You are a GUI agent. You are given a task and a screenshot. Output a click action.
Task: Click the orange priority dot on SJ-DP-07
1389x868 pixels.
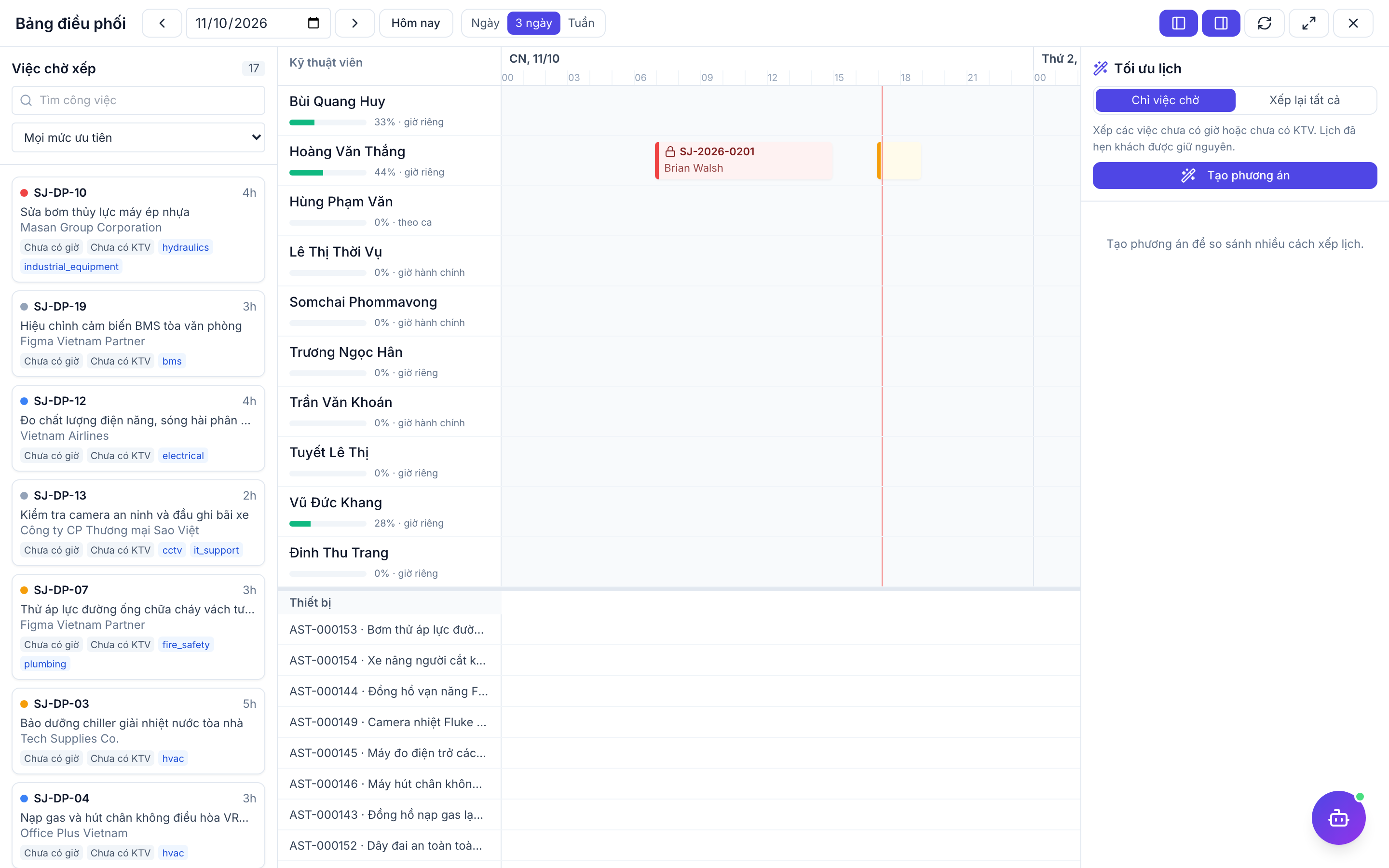pyautogui.click(x=24, y=590)
